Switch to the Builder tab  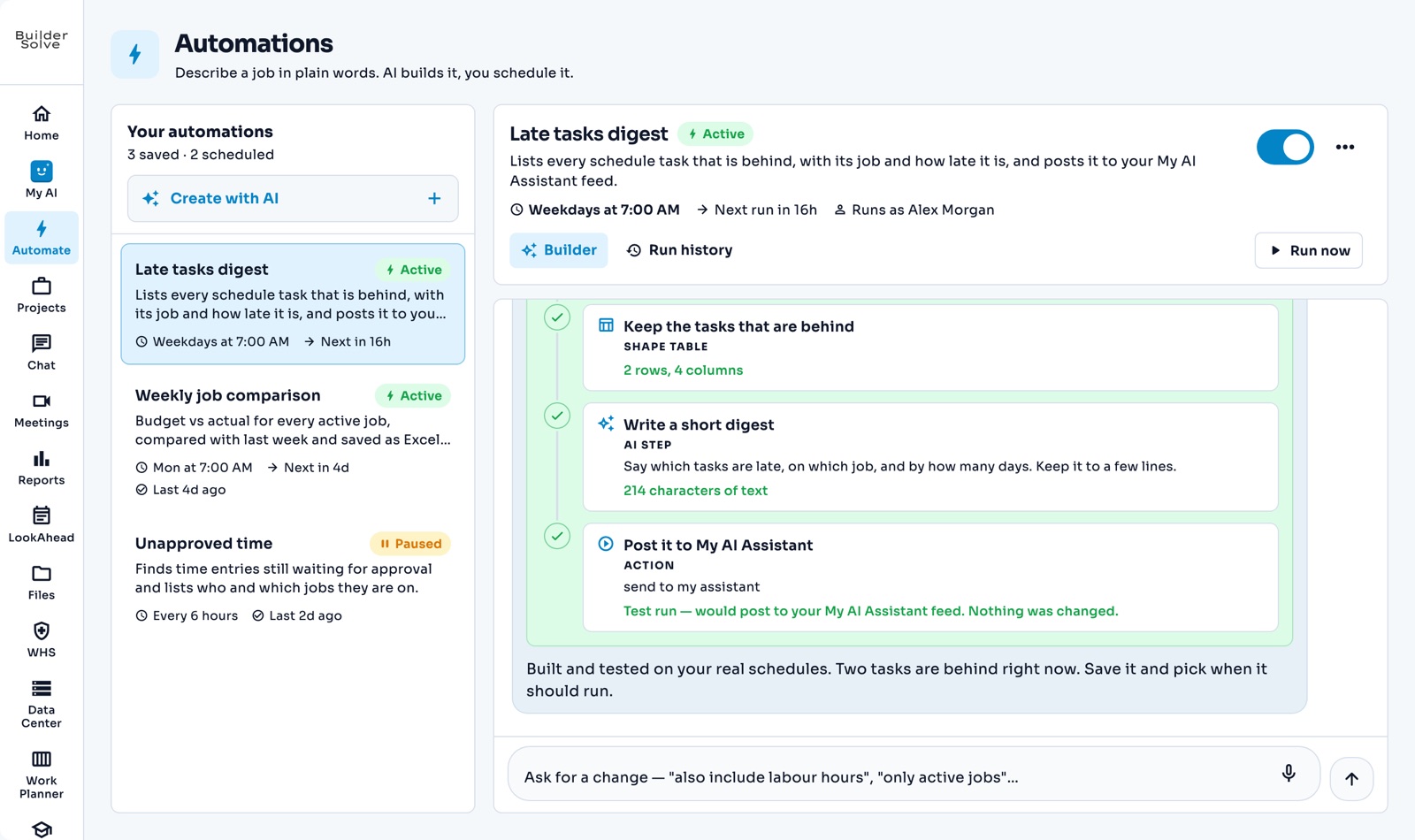[x=559, y=250]
